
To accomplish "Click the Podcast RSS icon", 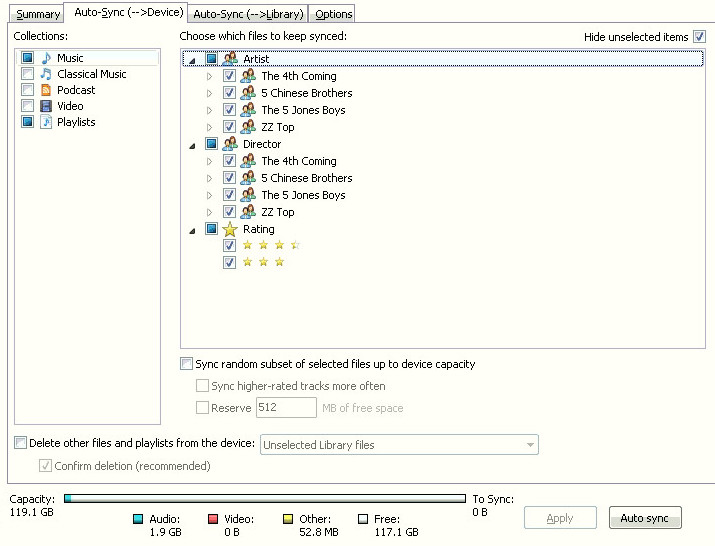I will (46, 90).
